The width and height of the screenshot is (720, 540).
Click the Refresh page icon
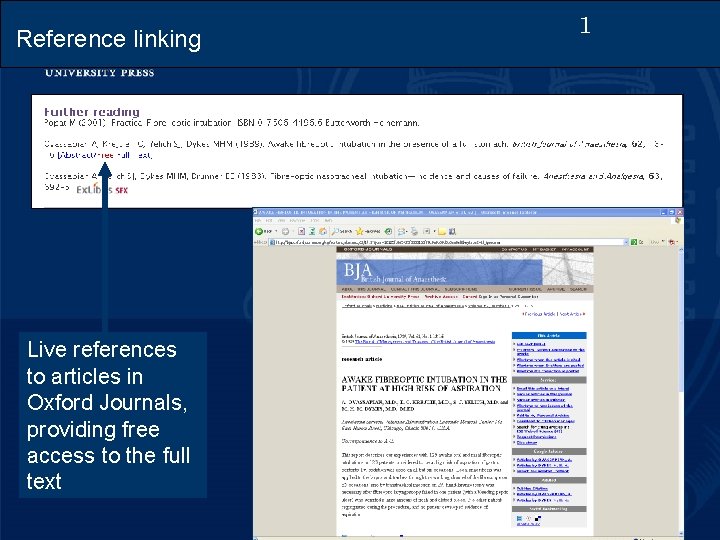(x=312, y=231)
